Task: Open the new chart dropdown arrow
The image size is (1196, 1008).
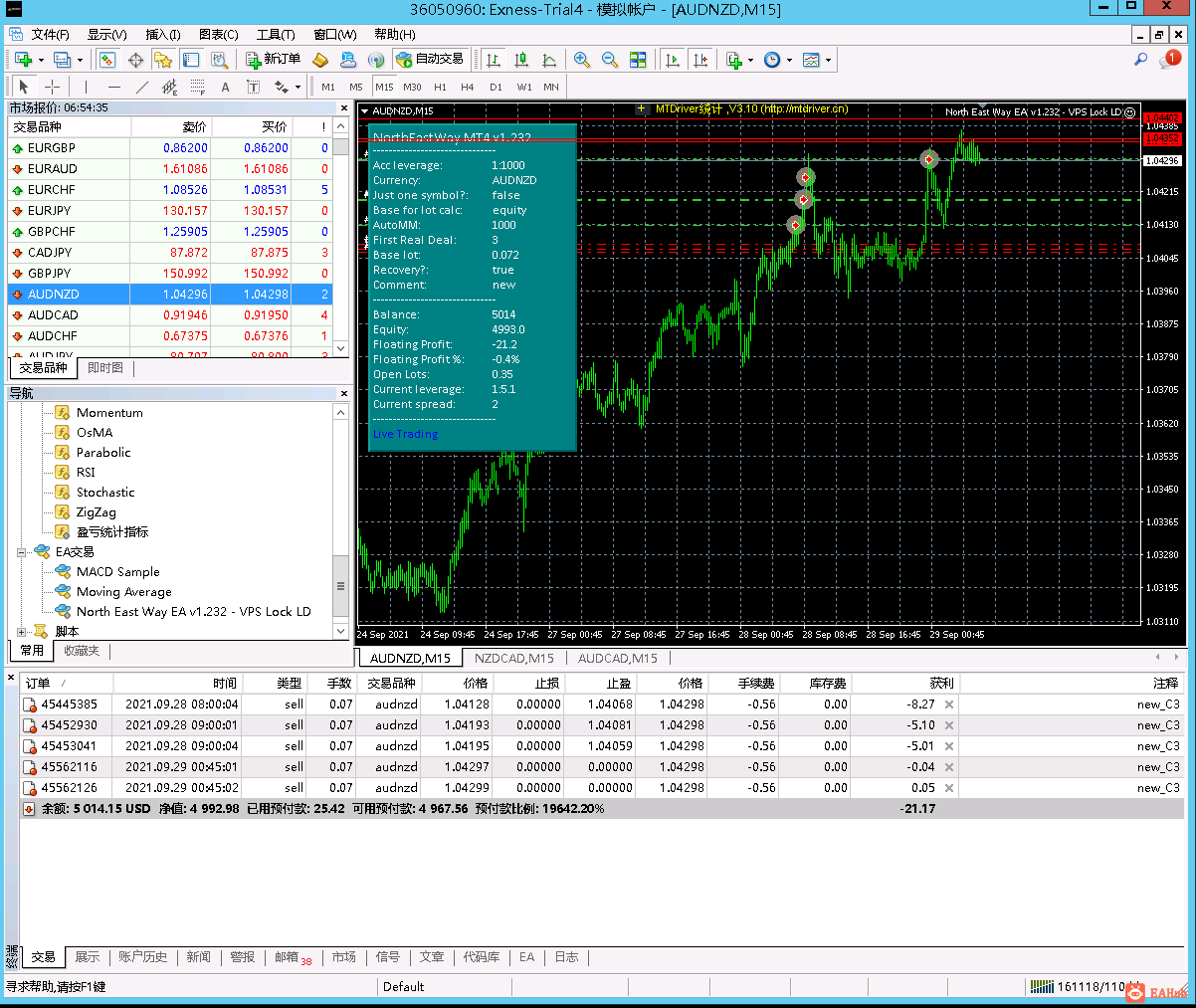Action: pos(41,60)
